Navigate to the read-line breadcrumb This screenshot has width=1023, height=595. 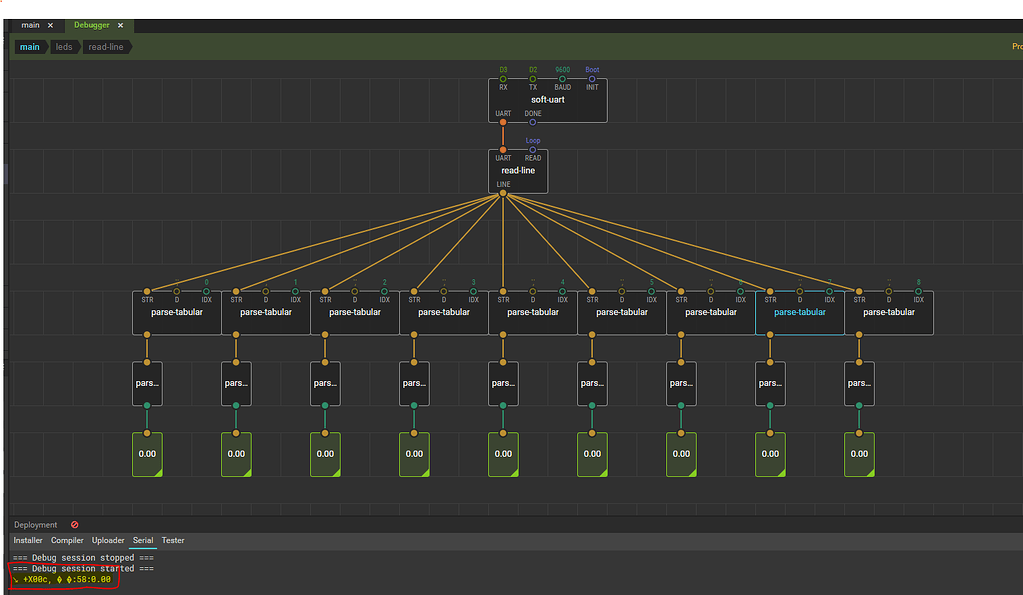[106, 47]
